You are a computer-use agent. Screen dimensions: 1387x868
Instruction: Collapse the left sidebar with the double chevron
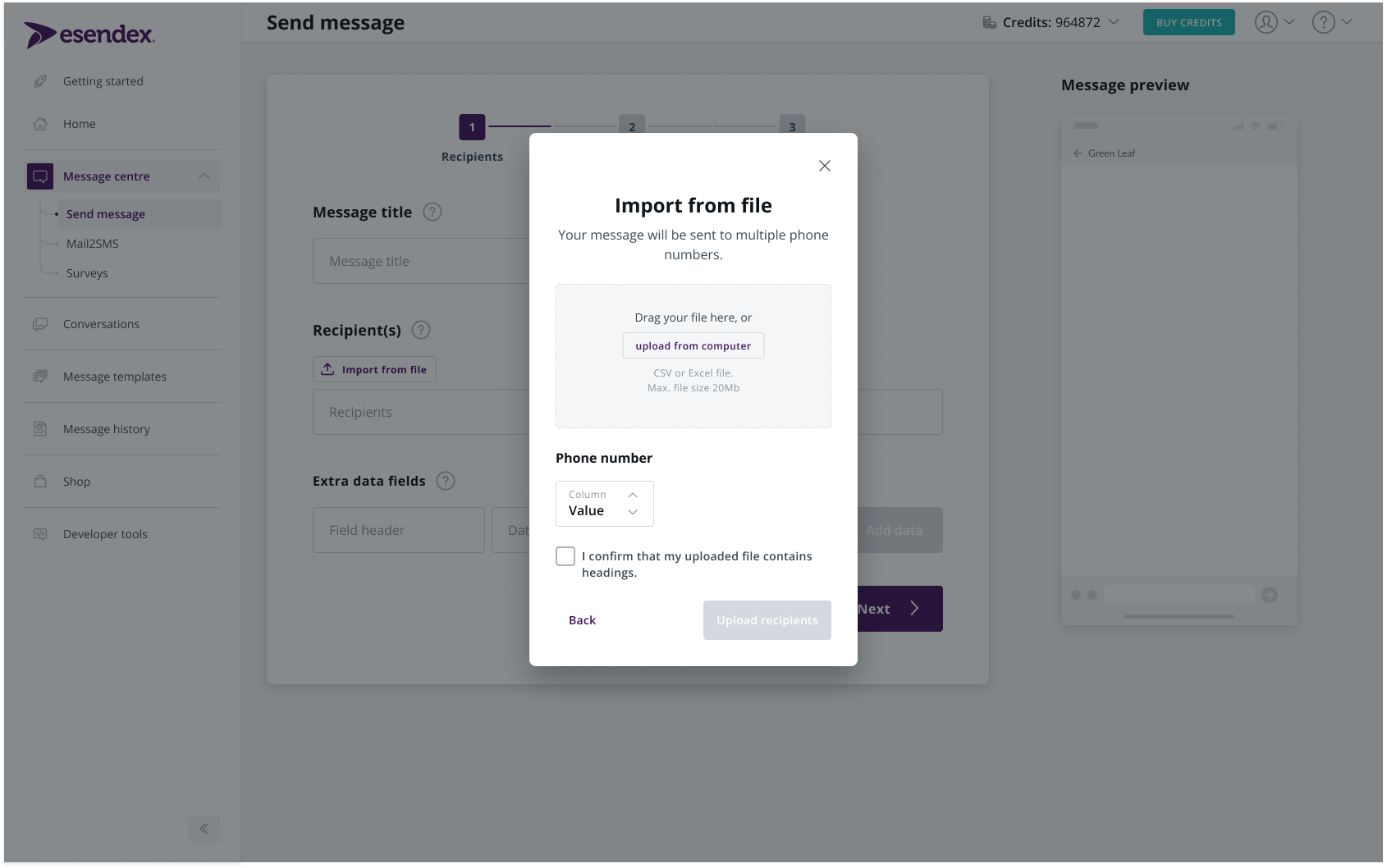point(204,829)
